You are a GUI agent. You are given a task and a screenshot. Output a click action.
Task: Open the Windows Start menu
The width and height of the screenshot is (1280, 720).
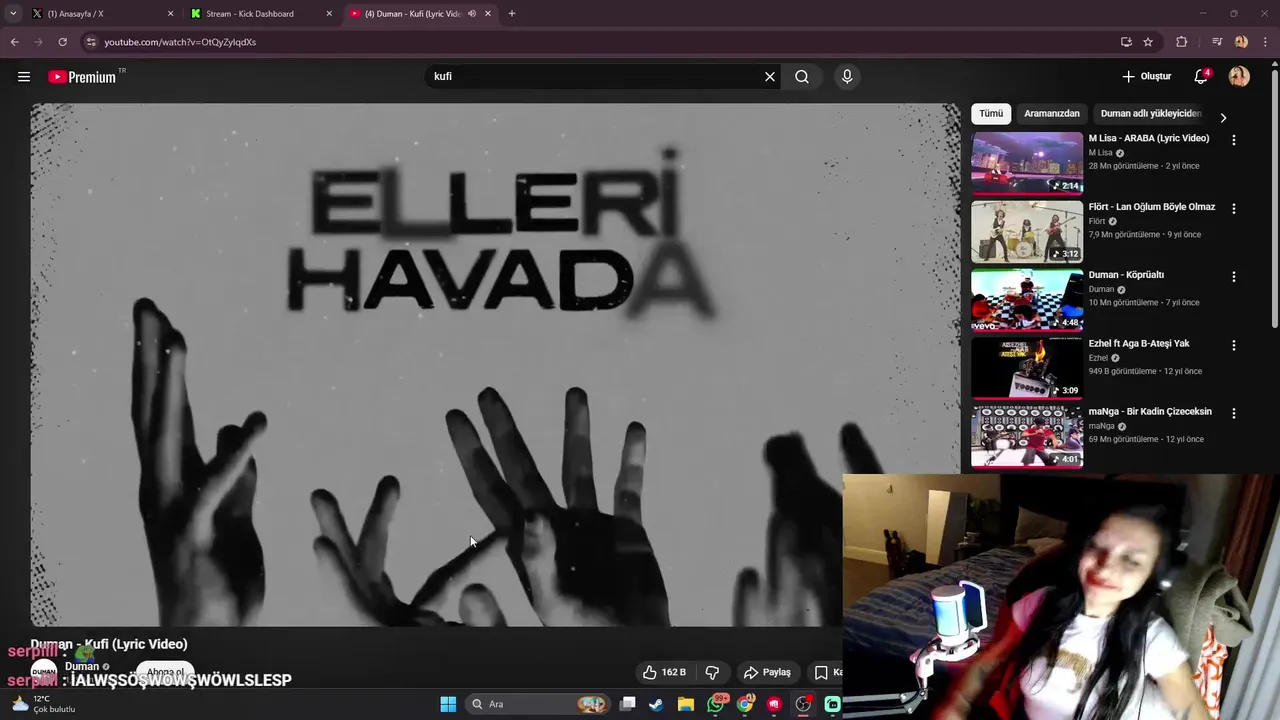pyautogui.click(x=448, y=704)
